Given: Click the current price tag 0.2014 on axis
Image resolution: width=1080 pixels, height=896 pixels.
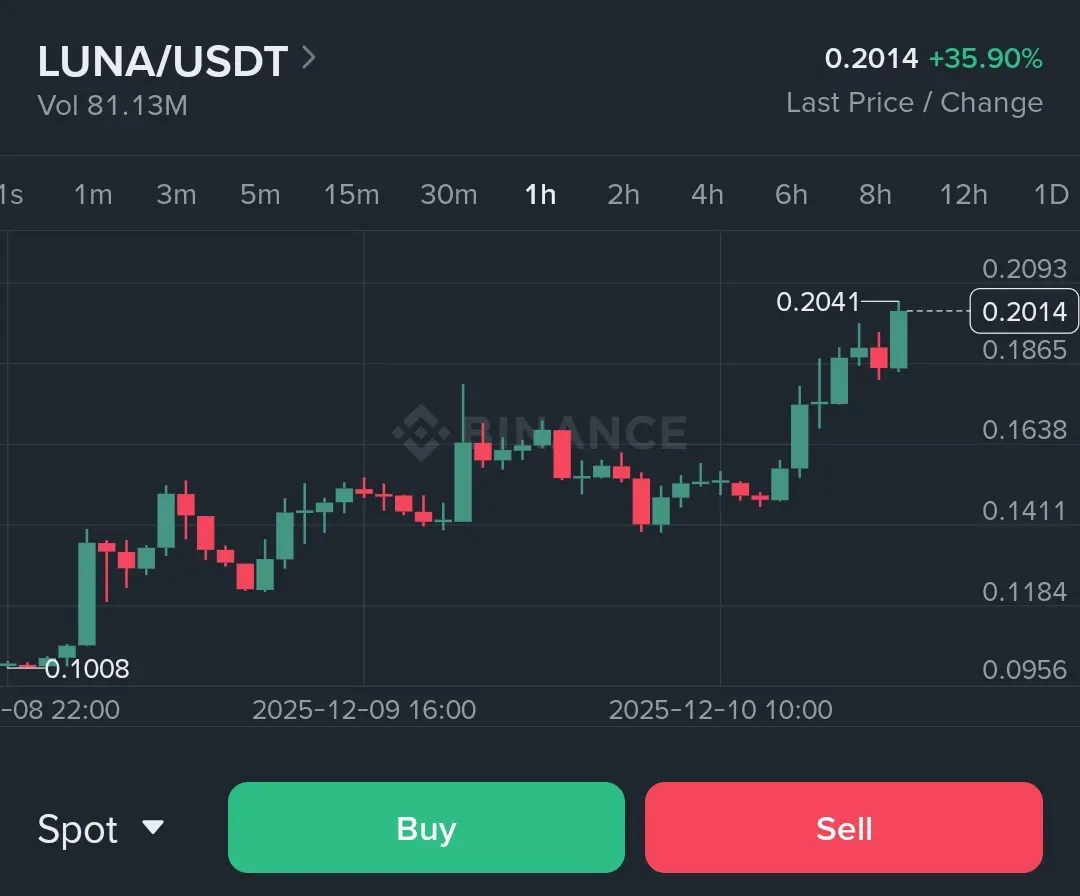Looking at the screenshot, I should pyautogui.click(x=1024, y=311).
